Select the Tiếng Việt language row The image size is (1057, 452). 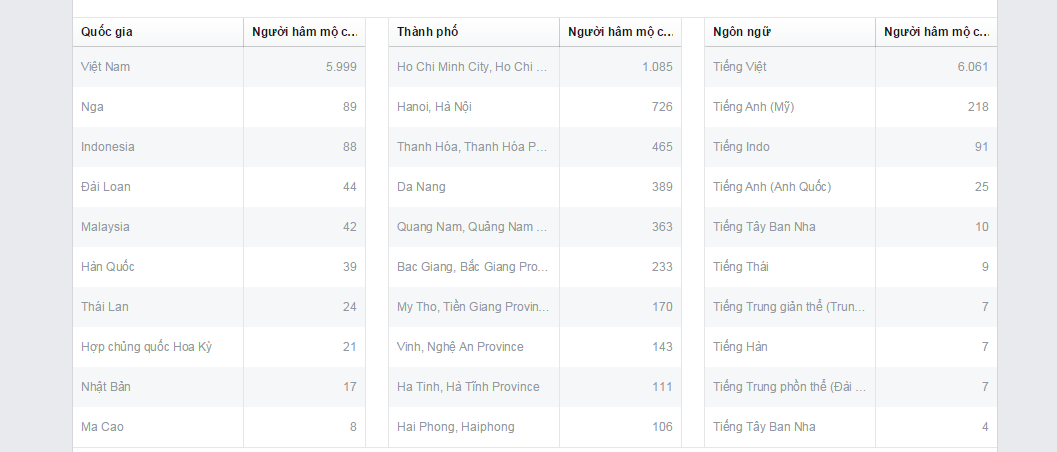tap(740, 67)
